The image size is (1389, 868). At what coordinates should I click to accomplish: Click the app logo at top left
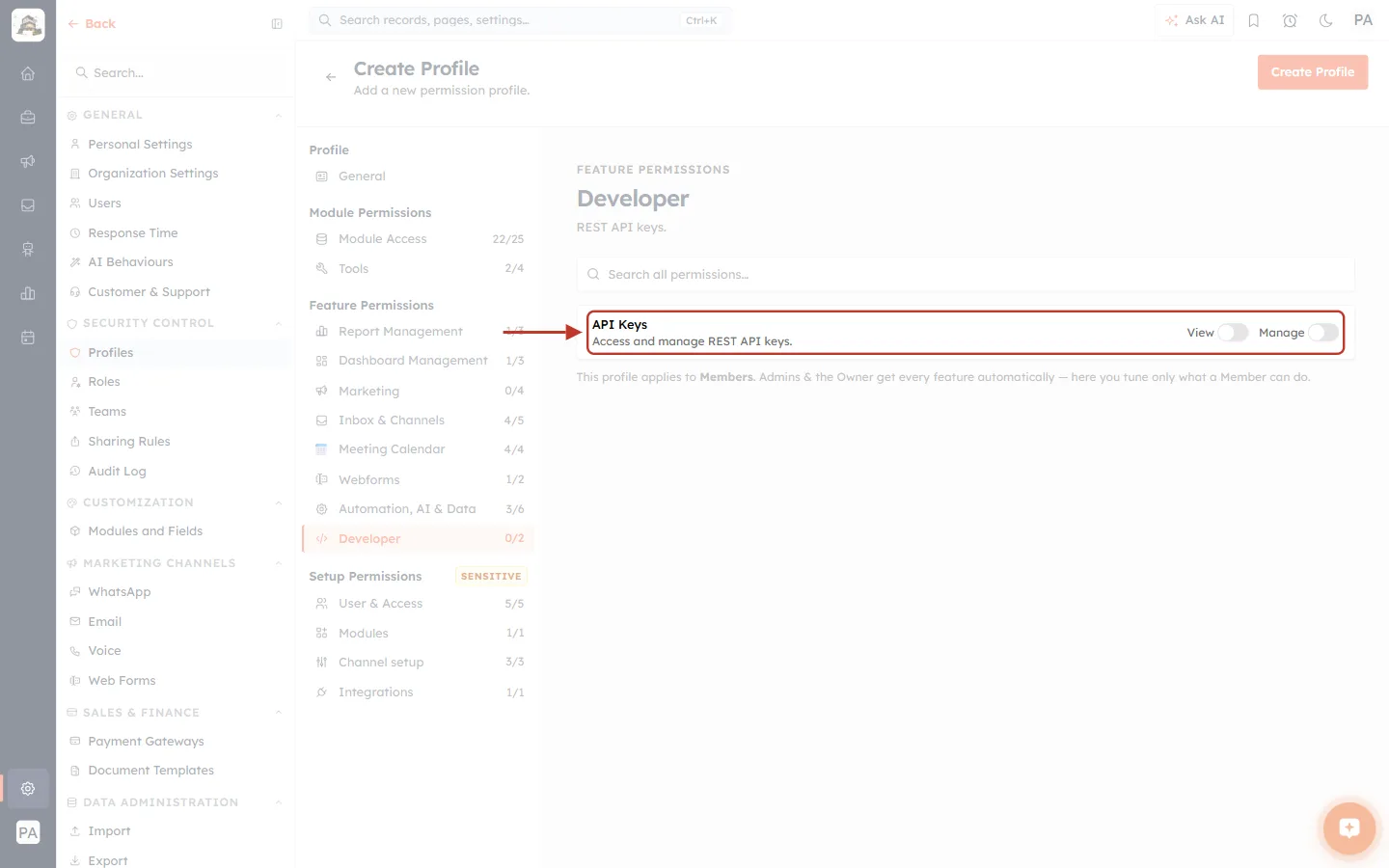[28, 24]
